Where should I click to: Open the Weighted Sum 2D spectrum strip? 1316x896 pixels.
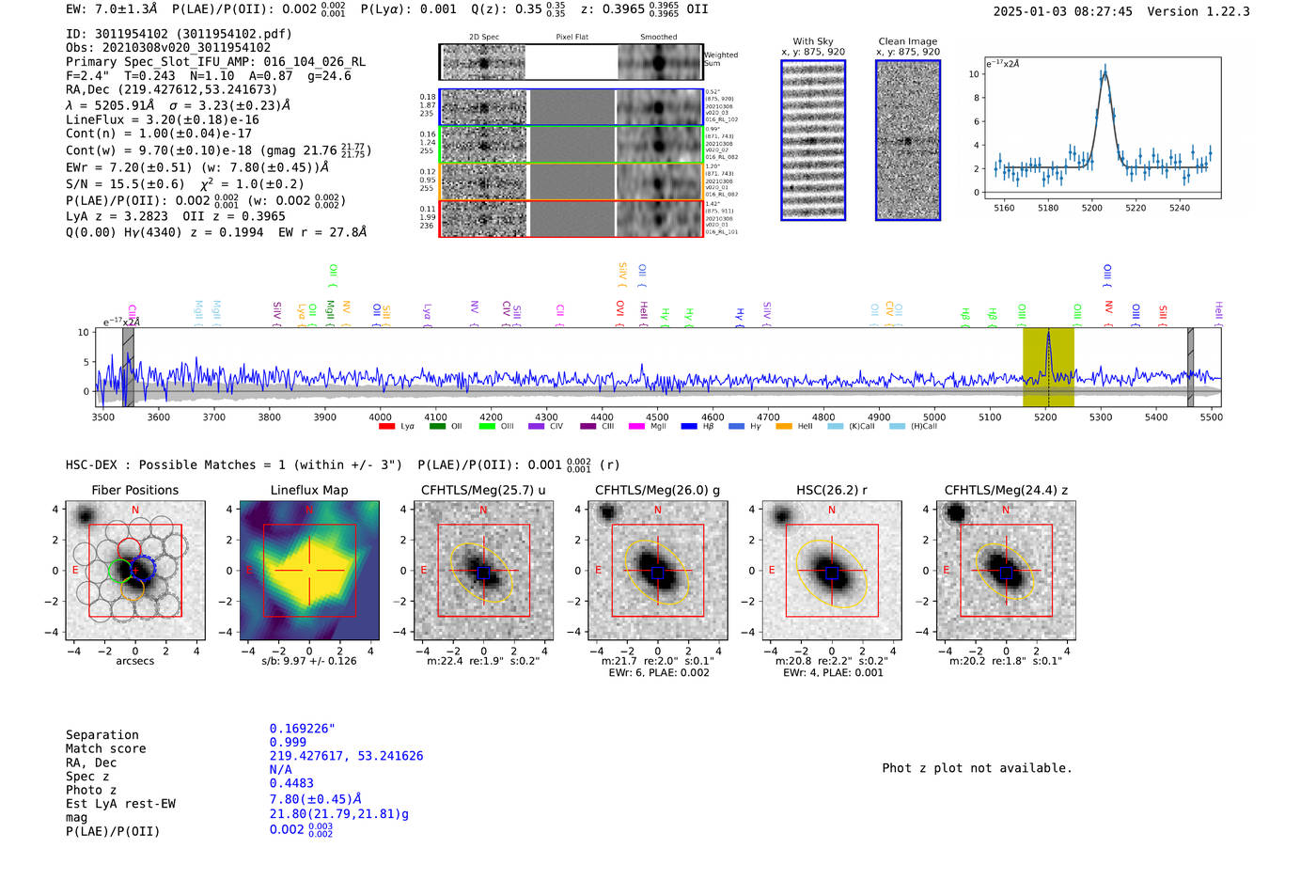point(572,62)
